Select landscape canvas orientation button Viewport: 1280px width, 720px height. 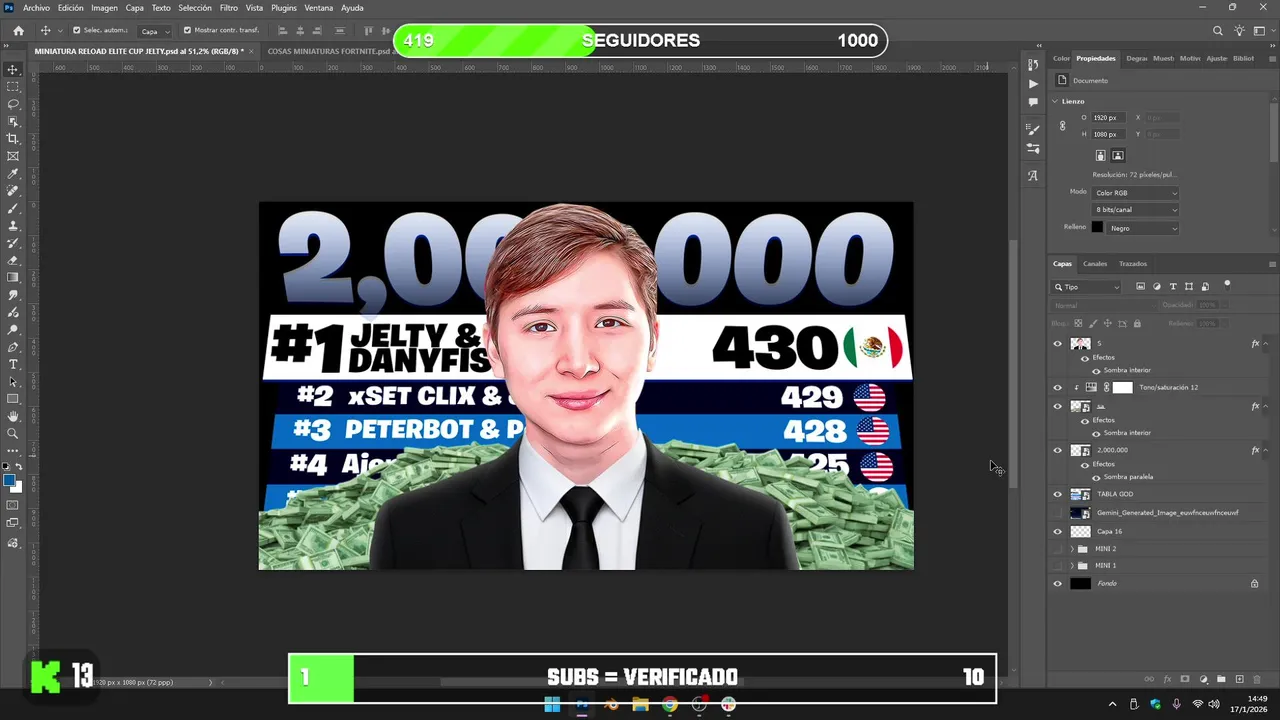point(1118,156)
